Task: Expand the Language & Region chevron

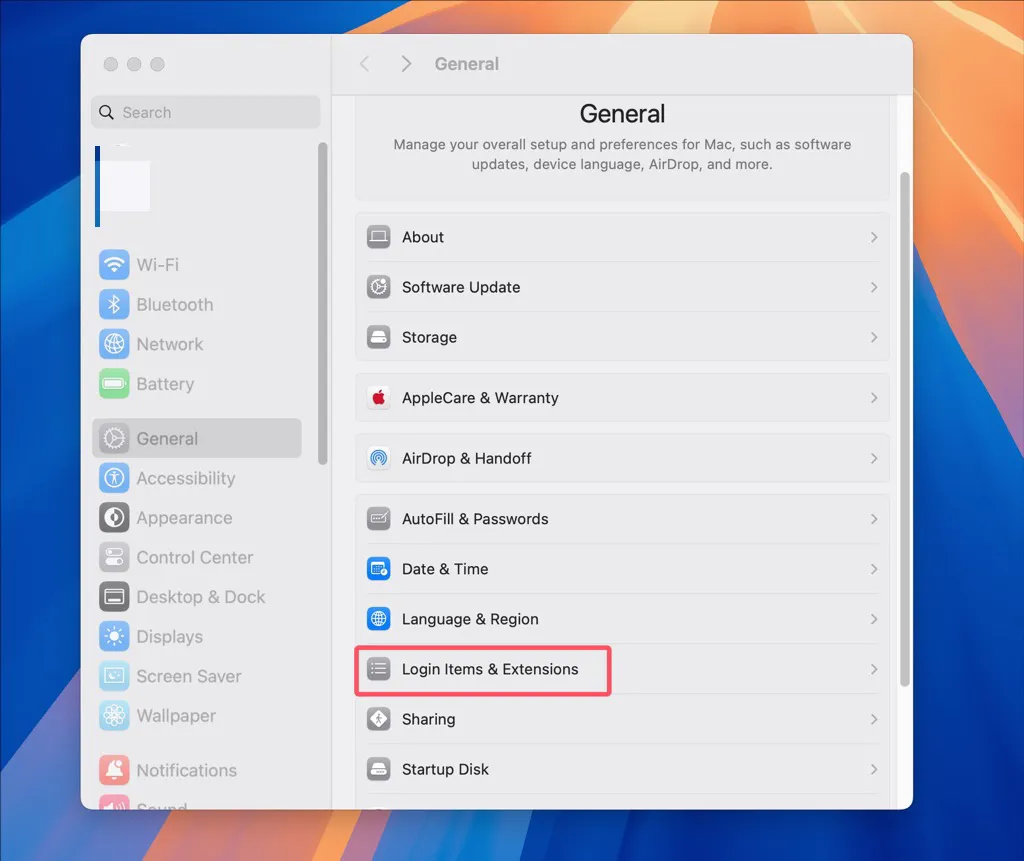Action: pos(874,619)
